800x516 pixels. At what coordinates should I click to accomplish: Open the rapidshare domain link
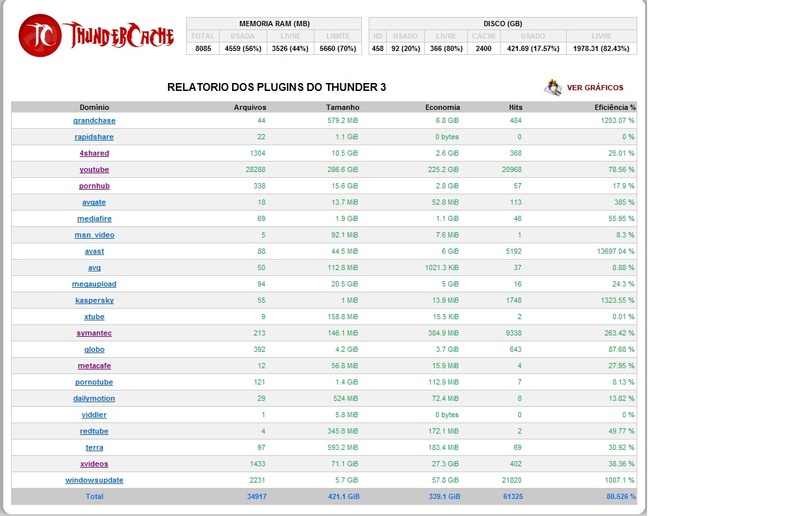coord(94,137)
